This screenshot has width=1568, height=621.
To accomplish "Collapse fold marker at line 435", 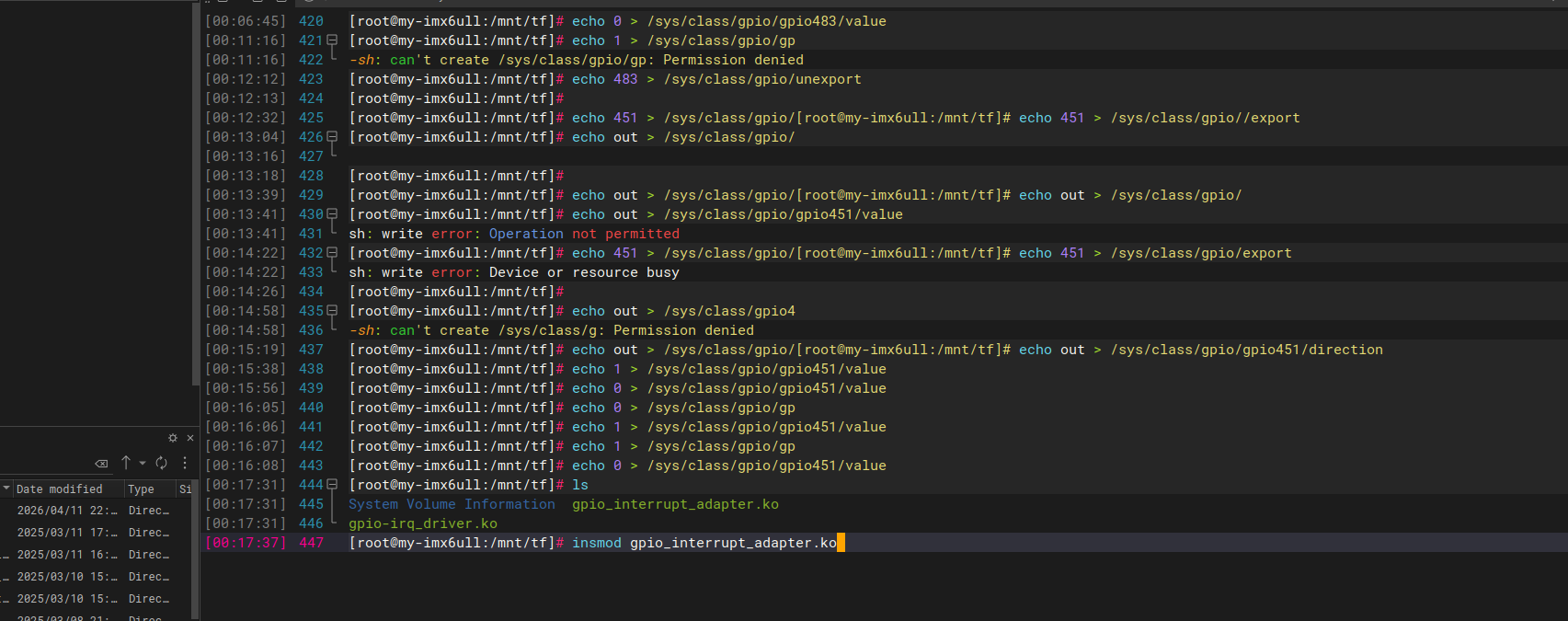I will pyautogui.click(x=332, y=311).
